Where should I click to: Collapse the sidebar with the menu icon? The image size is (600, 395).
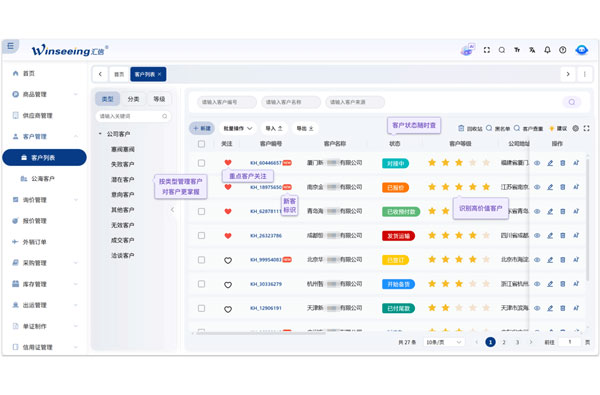(x=10, y=46)
